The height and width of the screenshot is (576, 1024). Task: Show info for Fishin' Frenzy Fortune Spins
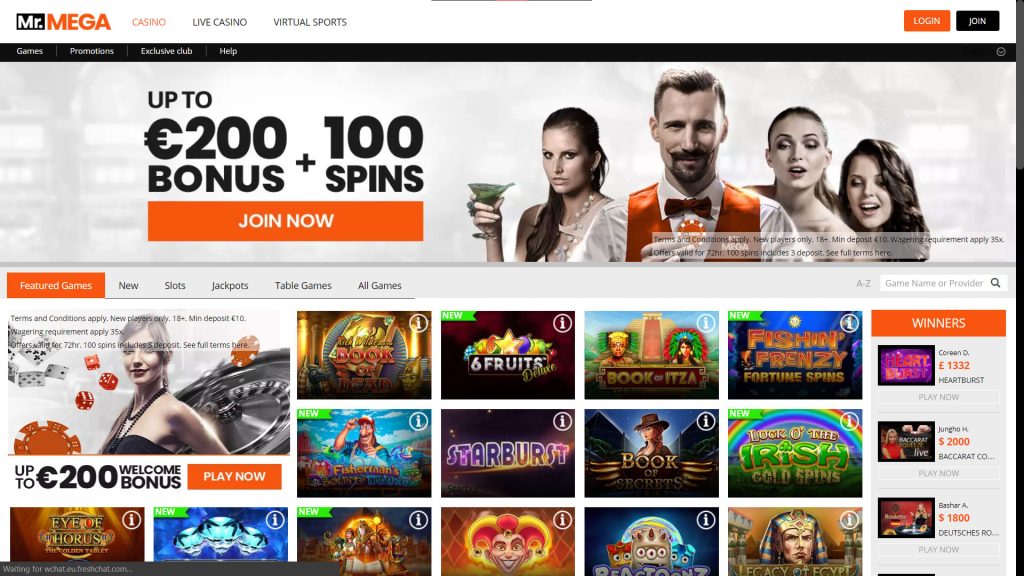pyautogui.click(x=850, y=323)
